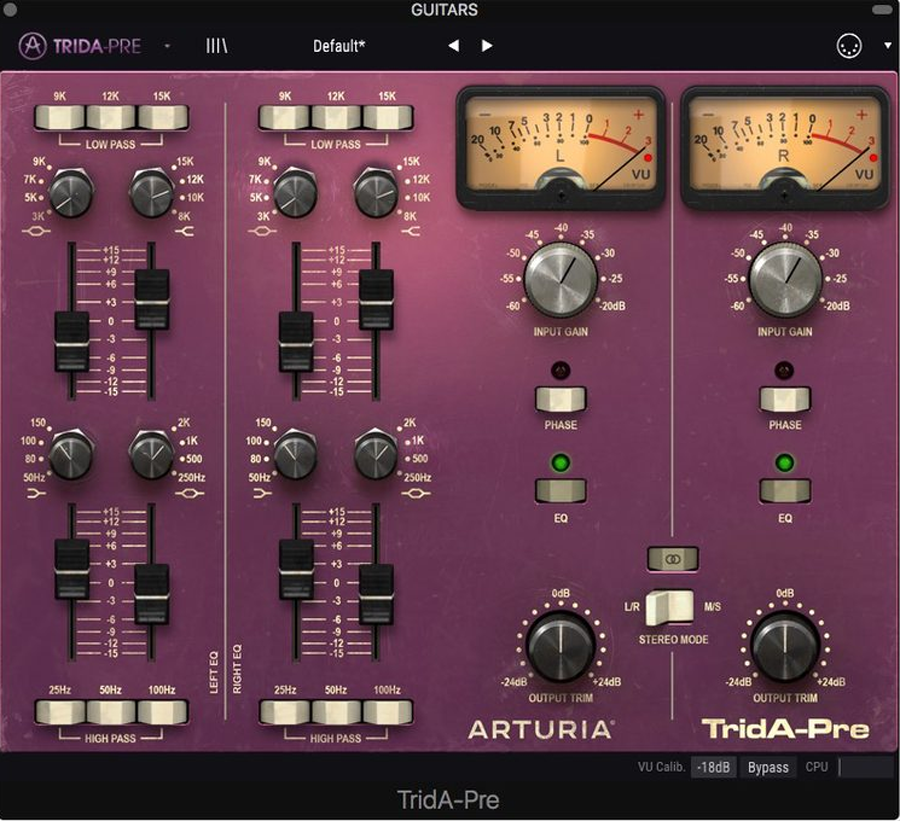Click Right EQ low shelf gain fader handle
The width and height of the screenshot is (900, 821).
(296, 569)
